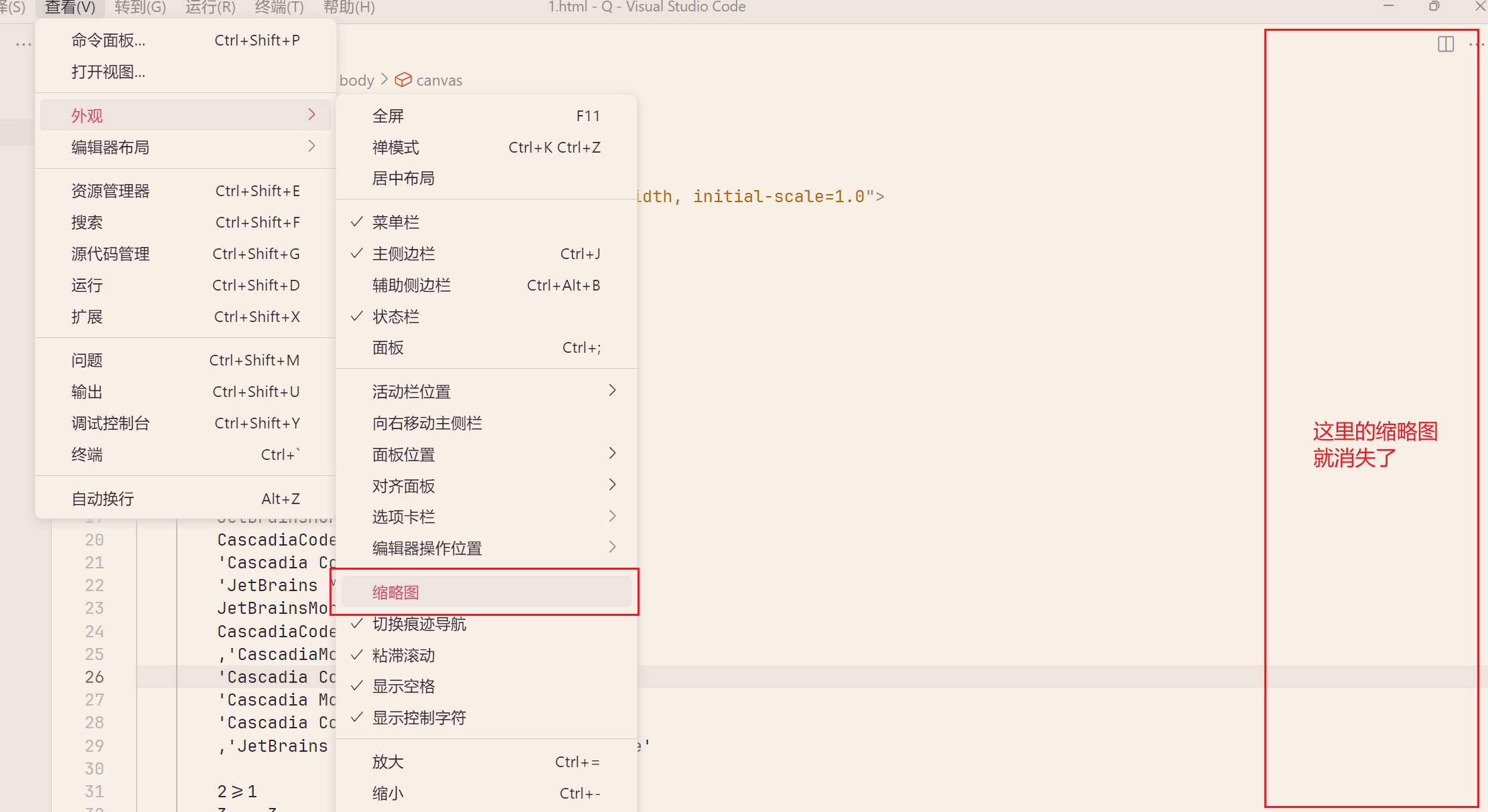The width and height of the screenshot is (1488, 812).
Task: Click line number 26 in gutter
Action: click(94, 677)
